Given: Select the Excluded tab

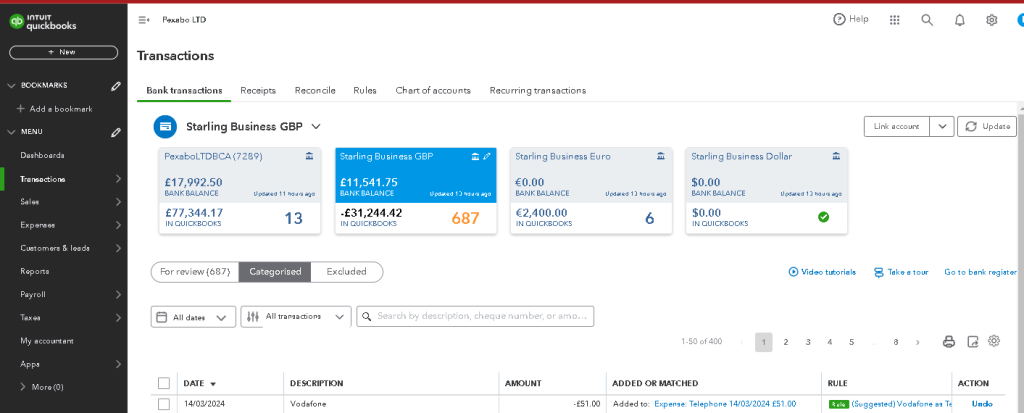Looking at the screenshot, I should click(346, 272).
